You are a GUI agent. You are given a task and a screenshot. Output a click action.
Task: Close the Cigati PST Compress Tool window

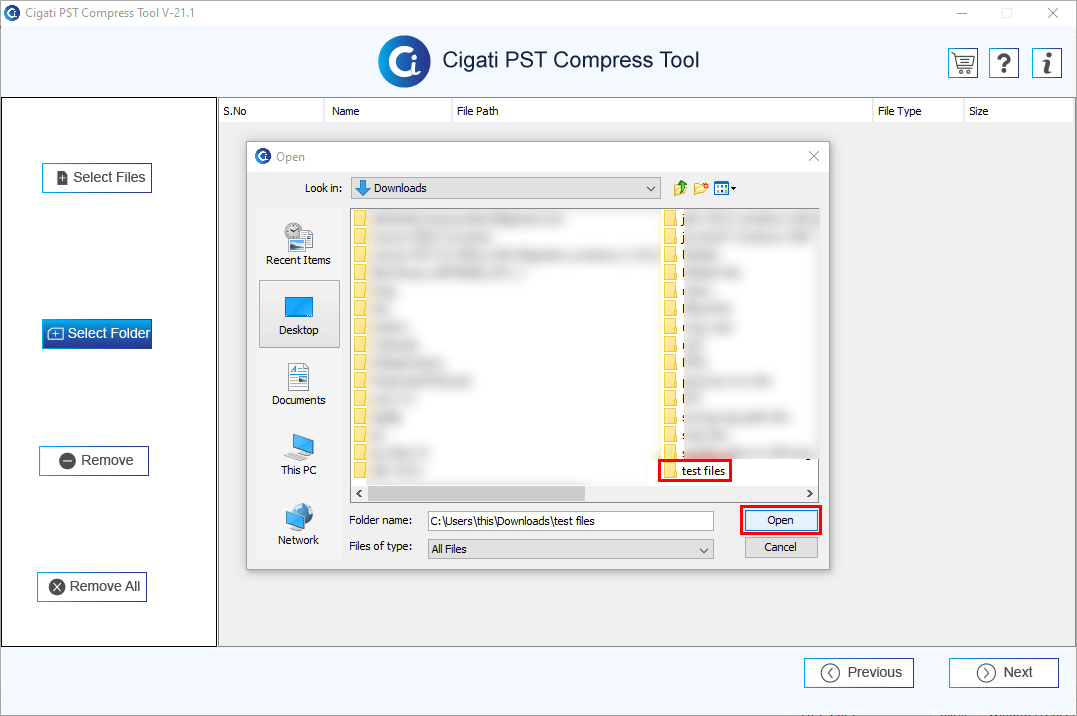(1052, 13)
